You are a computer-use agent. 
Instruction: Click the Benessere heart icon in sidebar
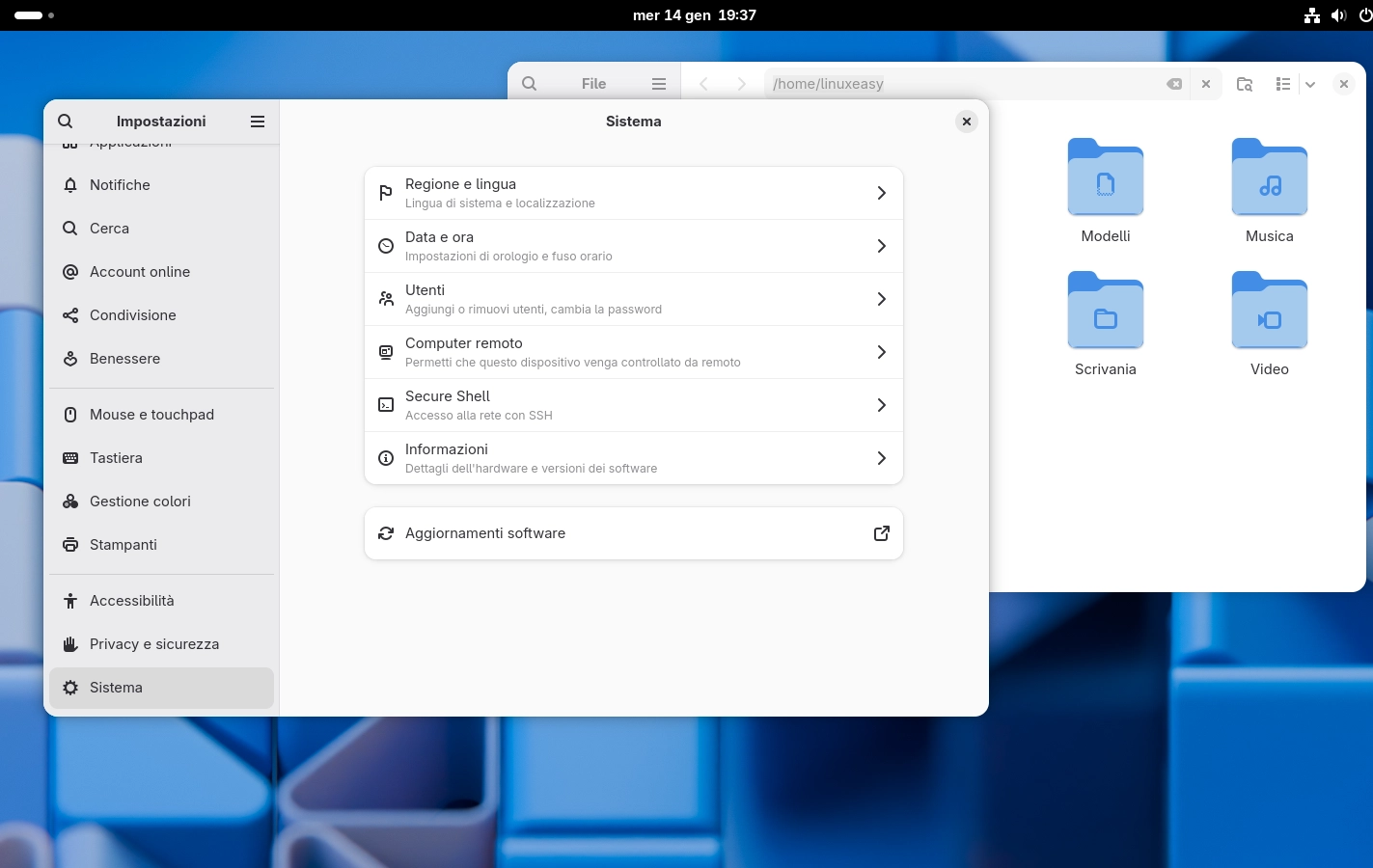pyautogui.click(x=70, y=358)
